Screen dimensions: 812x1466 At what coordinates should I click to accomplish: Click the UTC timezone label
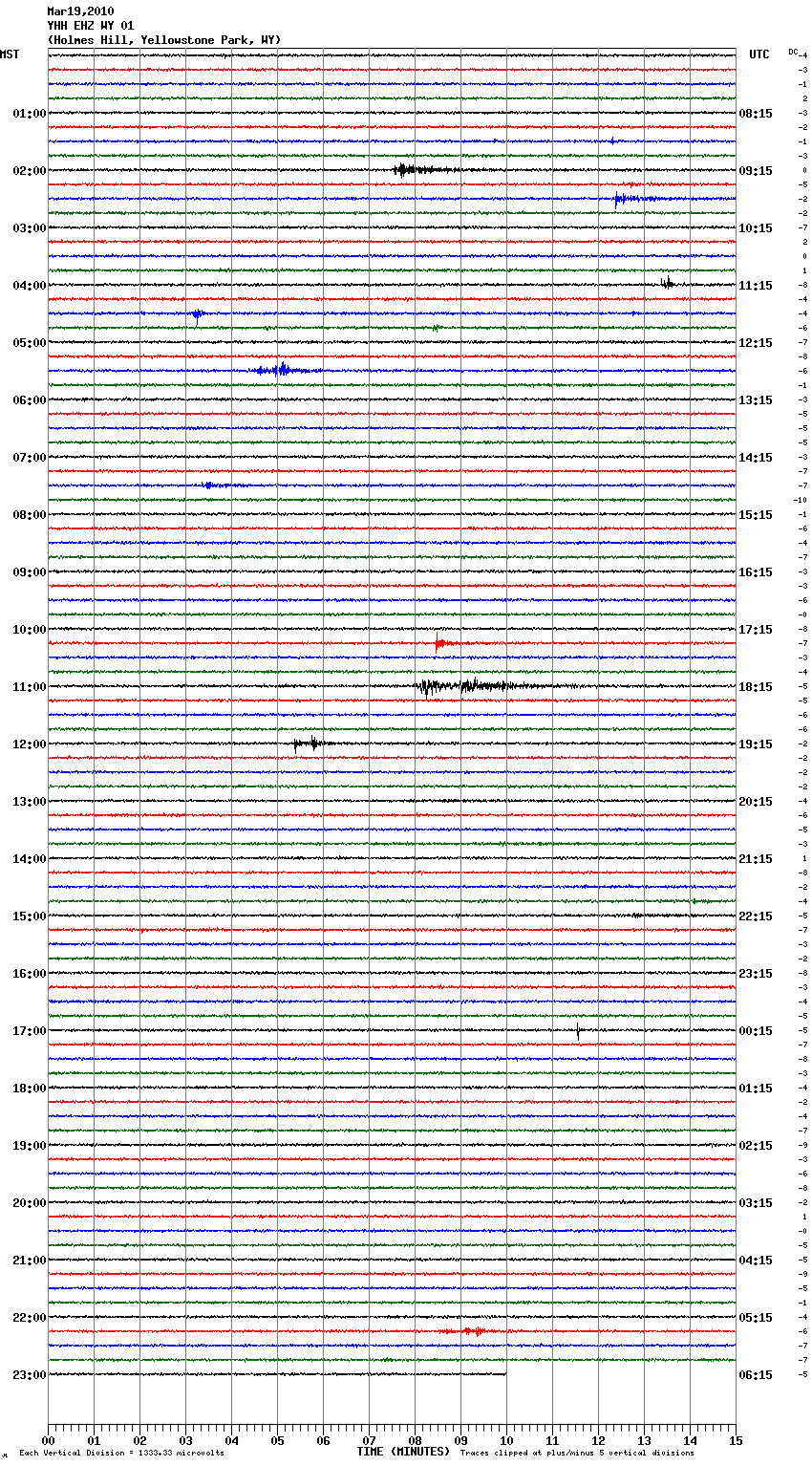pos(759,54)
